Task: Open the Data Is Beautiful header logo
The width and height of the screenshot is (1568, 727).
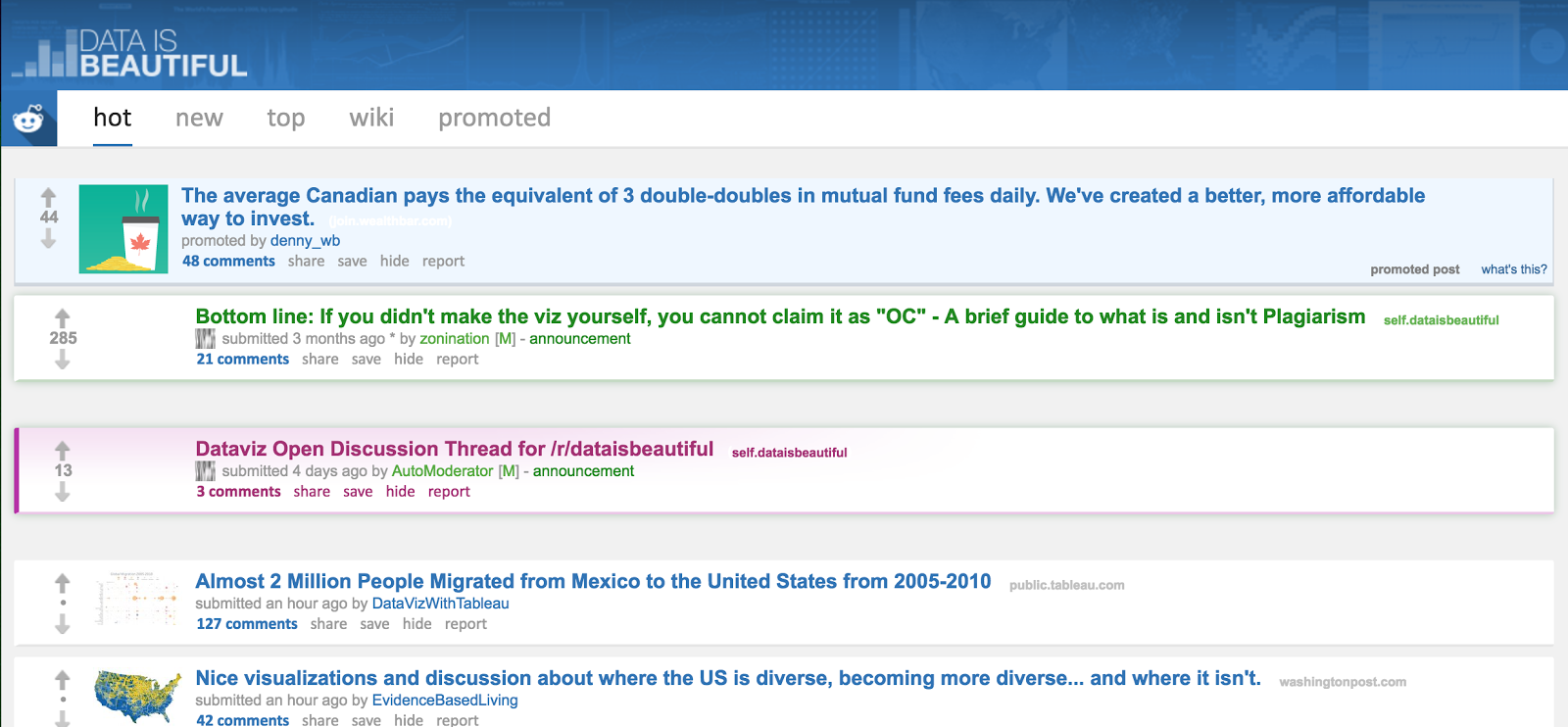Action: [129, 53]
